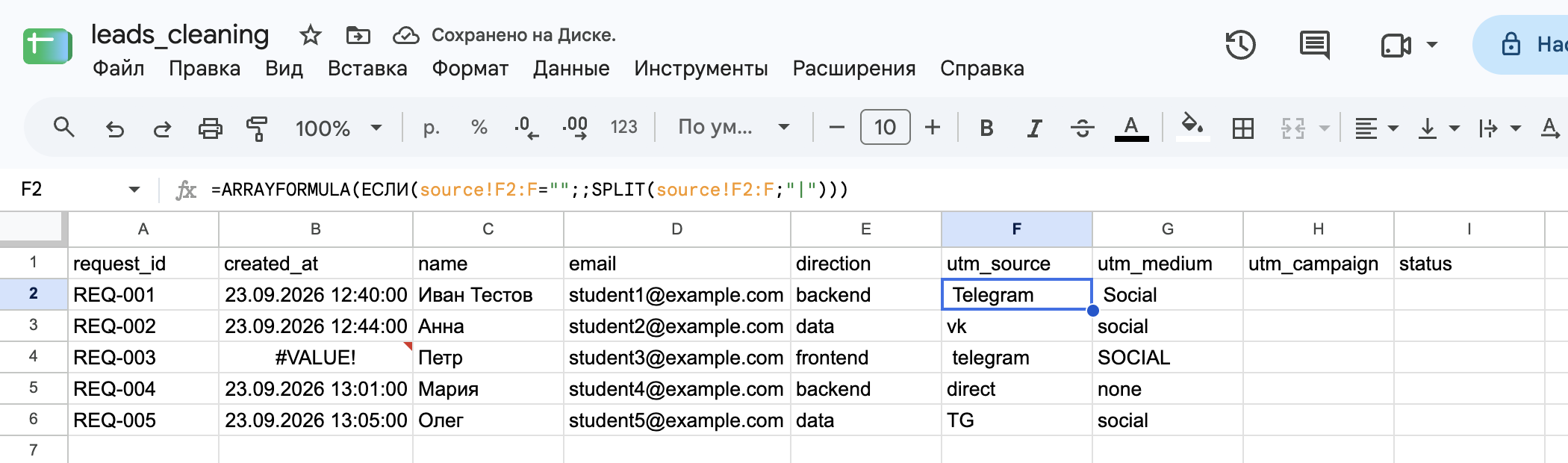Screen dimensions: 1568x463
Task: Open the Name Box dropdown arrow
Action: (x=134, y=190)
